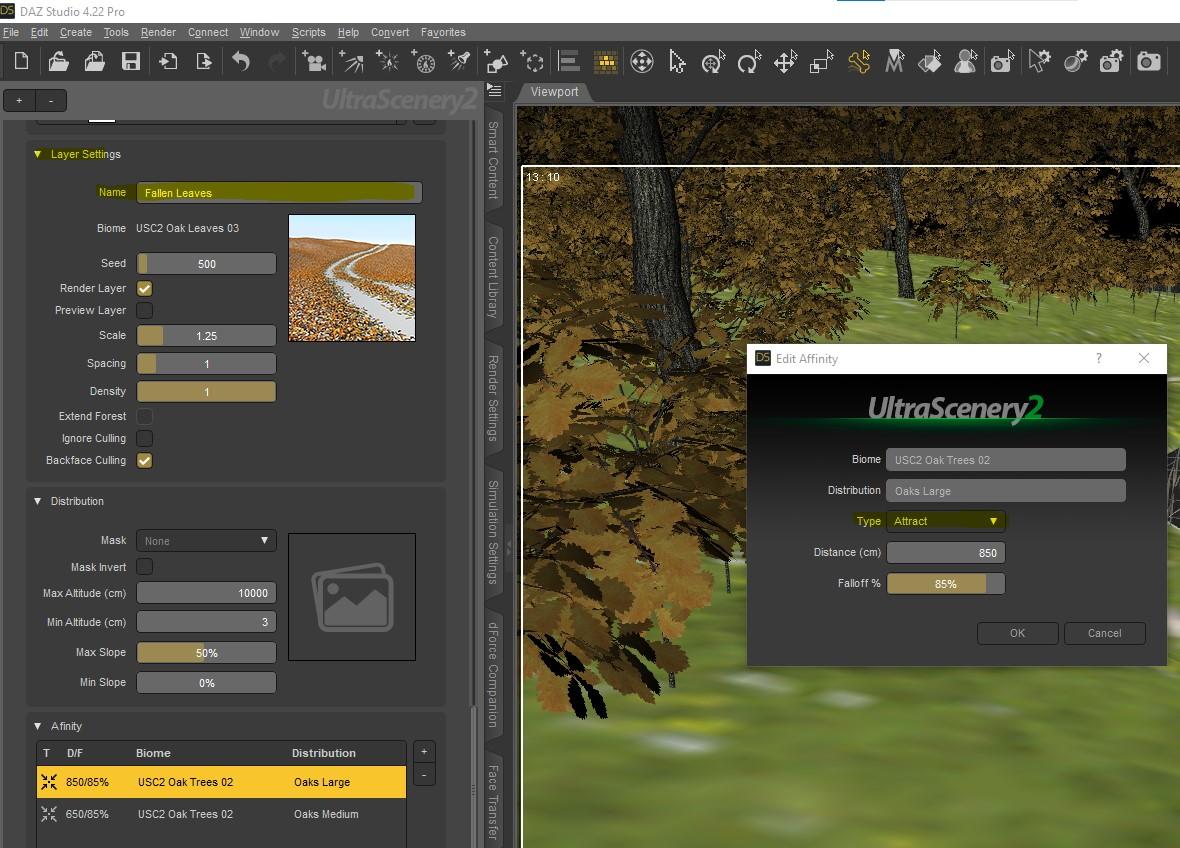Open the Content Library side tab
The width and height of the screenshot is (1180, 848).
493,277
